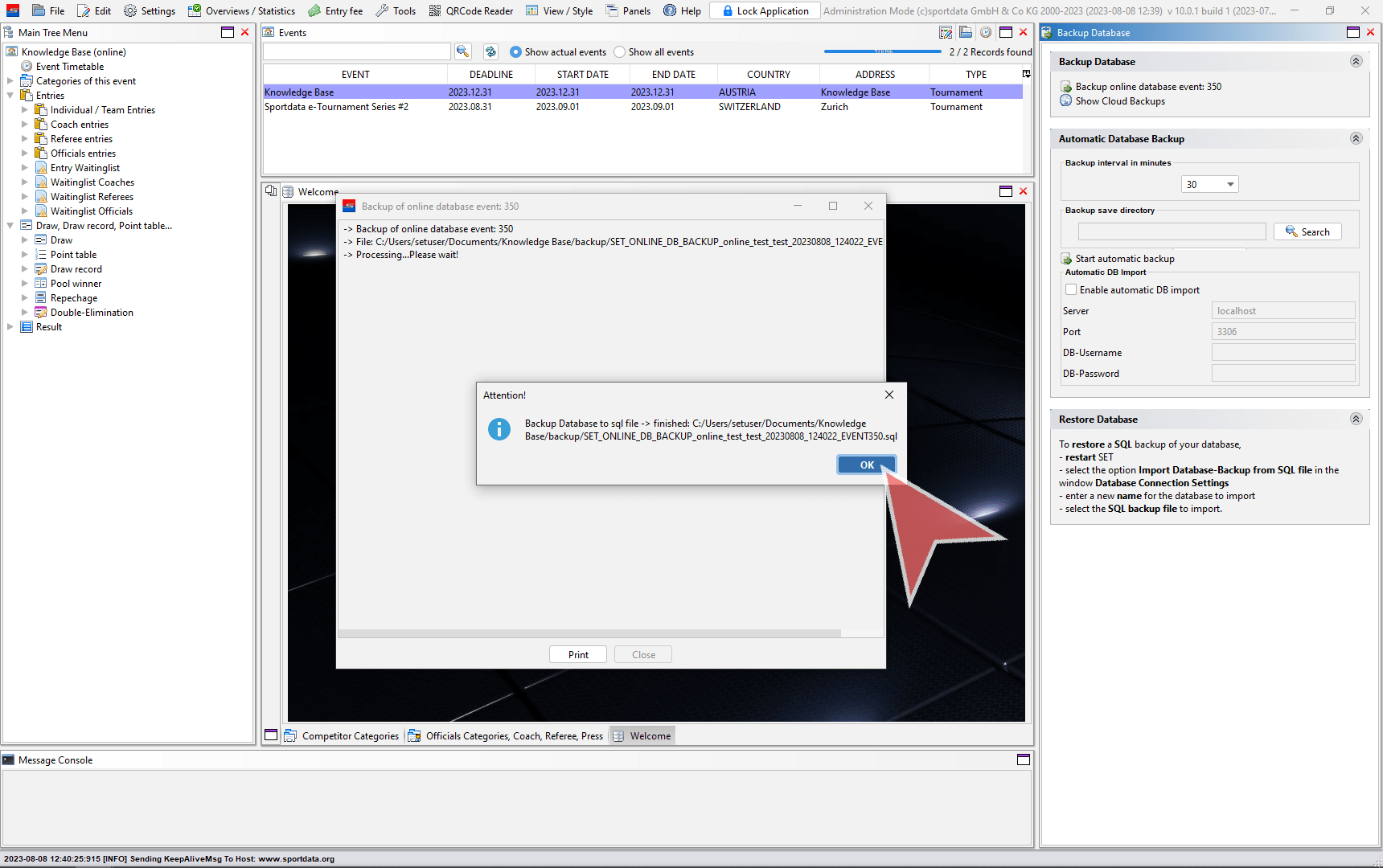Click the Lock Application padlock
1383x868 pixels.
point(727,10)
